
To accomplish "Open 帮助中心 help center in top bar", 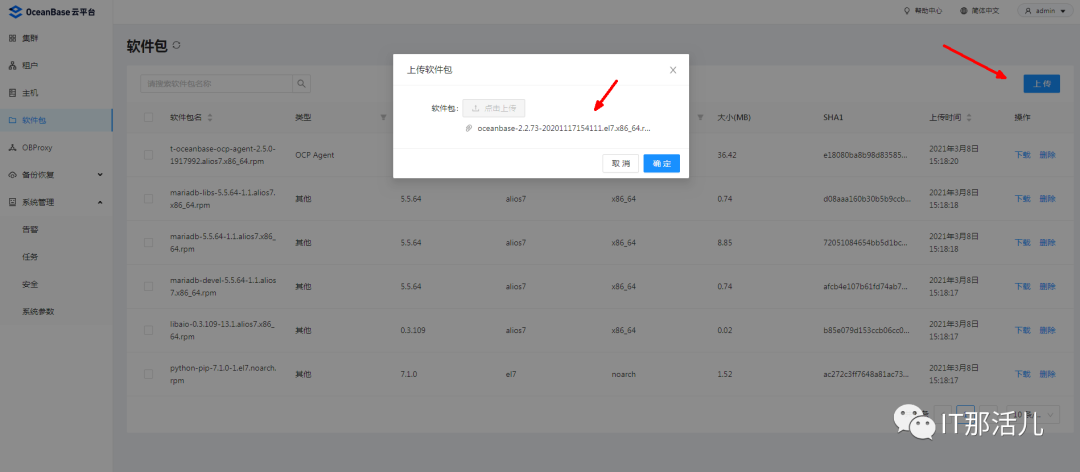I will click(922, 11).
